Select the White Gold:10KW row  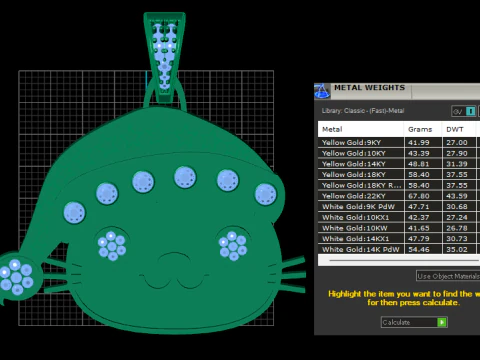pyautogui.click(x=399, y=228)
